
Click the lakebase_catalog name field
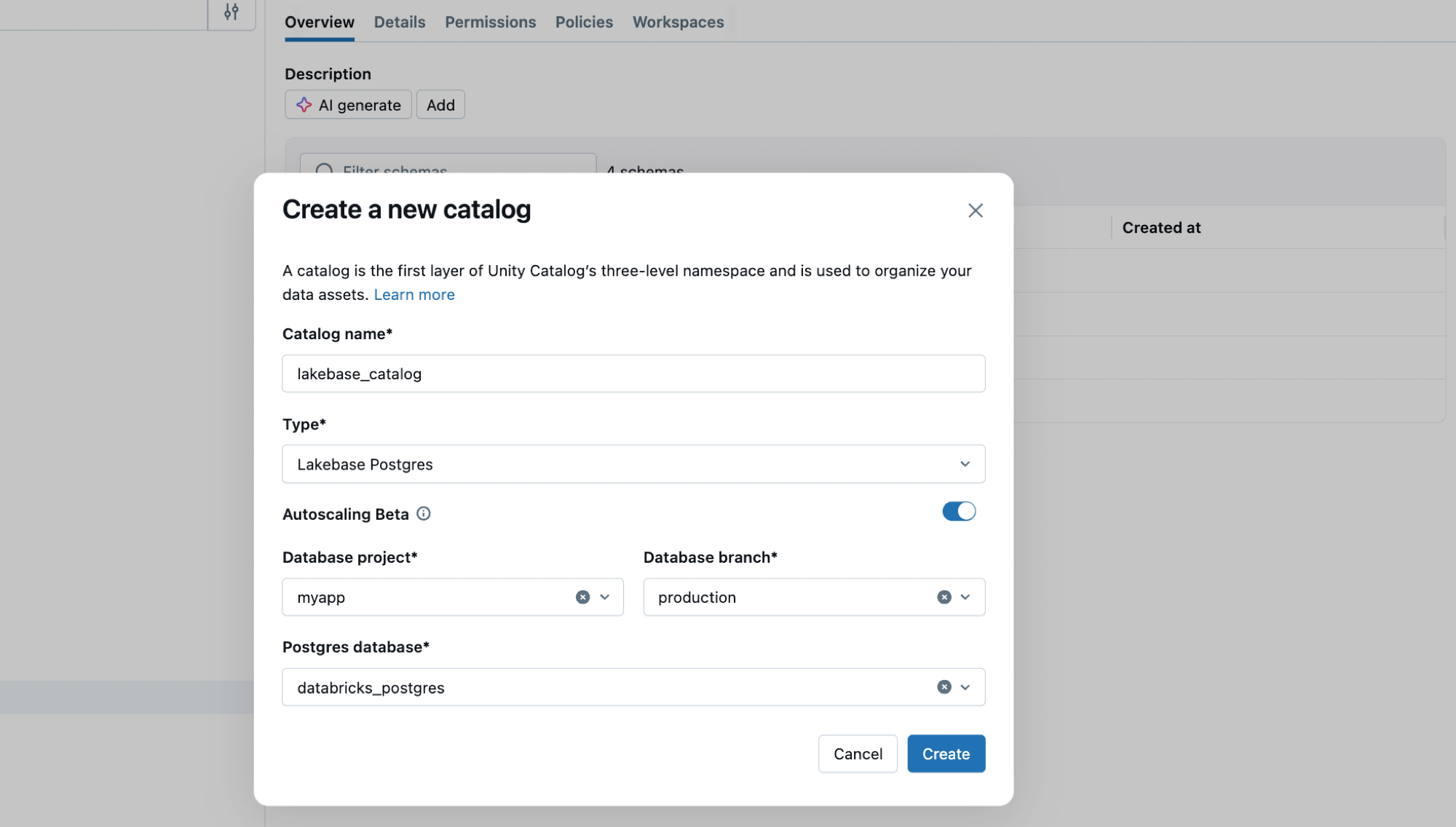coord(633,373)
